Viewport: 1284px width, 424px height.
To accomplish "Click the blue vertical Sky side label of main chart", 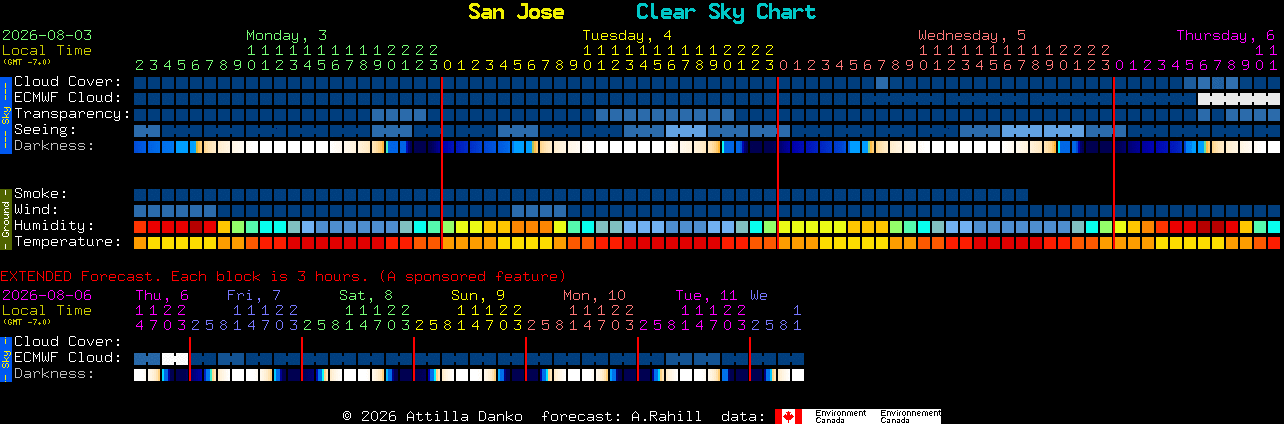I will click(x=5, y=114).
